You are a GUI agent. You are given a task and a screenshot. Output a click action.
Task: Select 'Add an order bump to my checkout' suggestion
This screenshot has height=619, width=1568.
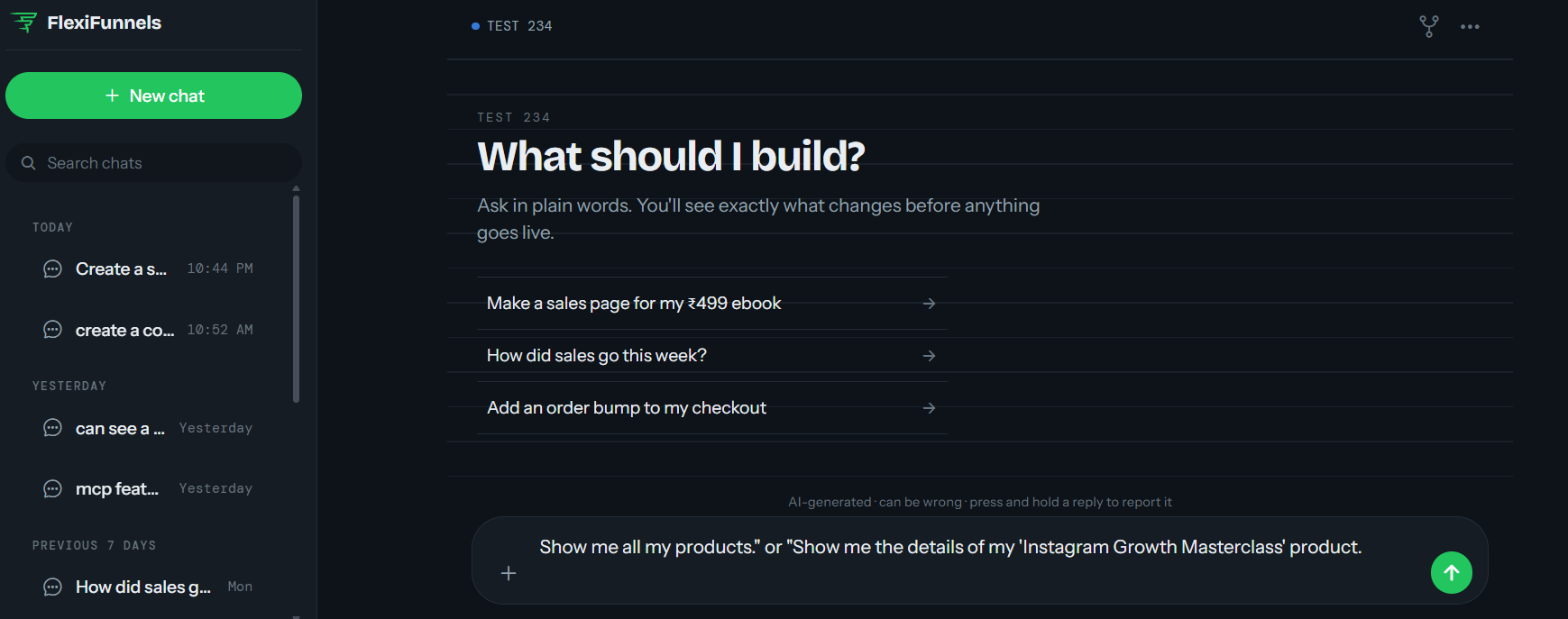point(712,408)
